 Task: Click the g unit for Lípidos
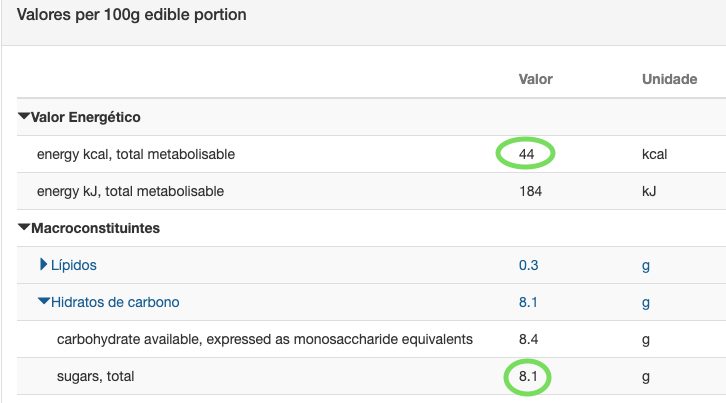point(646,266)
